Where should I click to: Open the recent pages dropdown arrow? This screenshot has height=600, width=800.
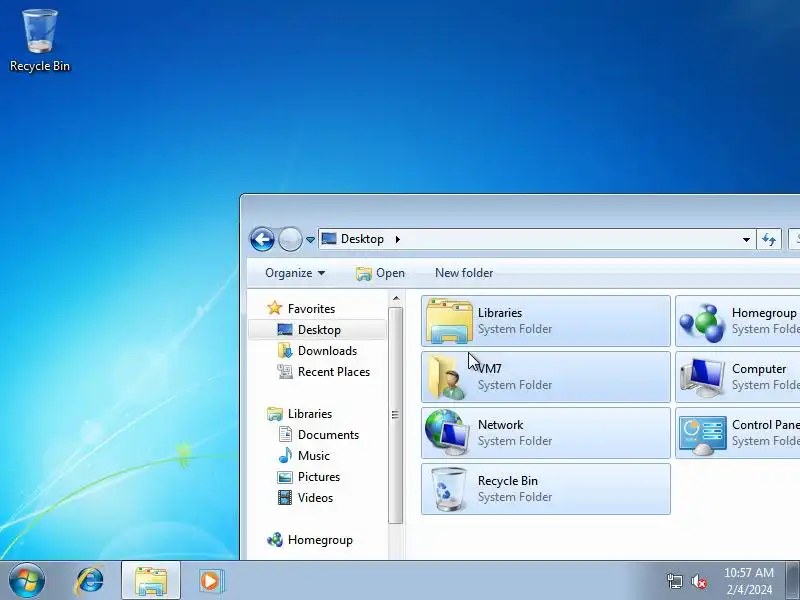pos(310,240)
